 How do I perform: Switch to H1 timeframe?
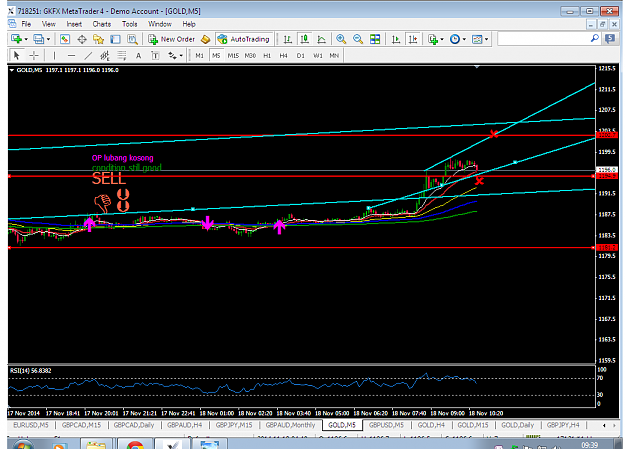click(267, 56)
